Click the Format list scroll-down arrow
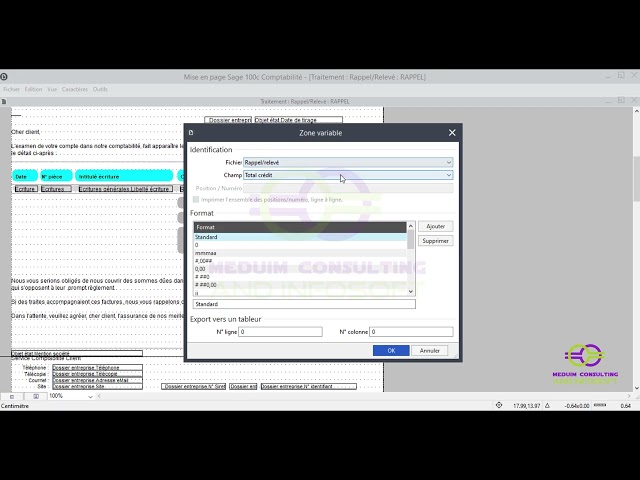Image resolution: width=640 pixels, height=480 pixels. pos(411,291)
